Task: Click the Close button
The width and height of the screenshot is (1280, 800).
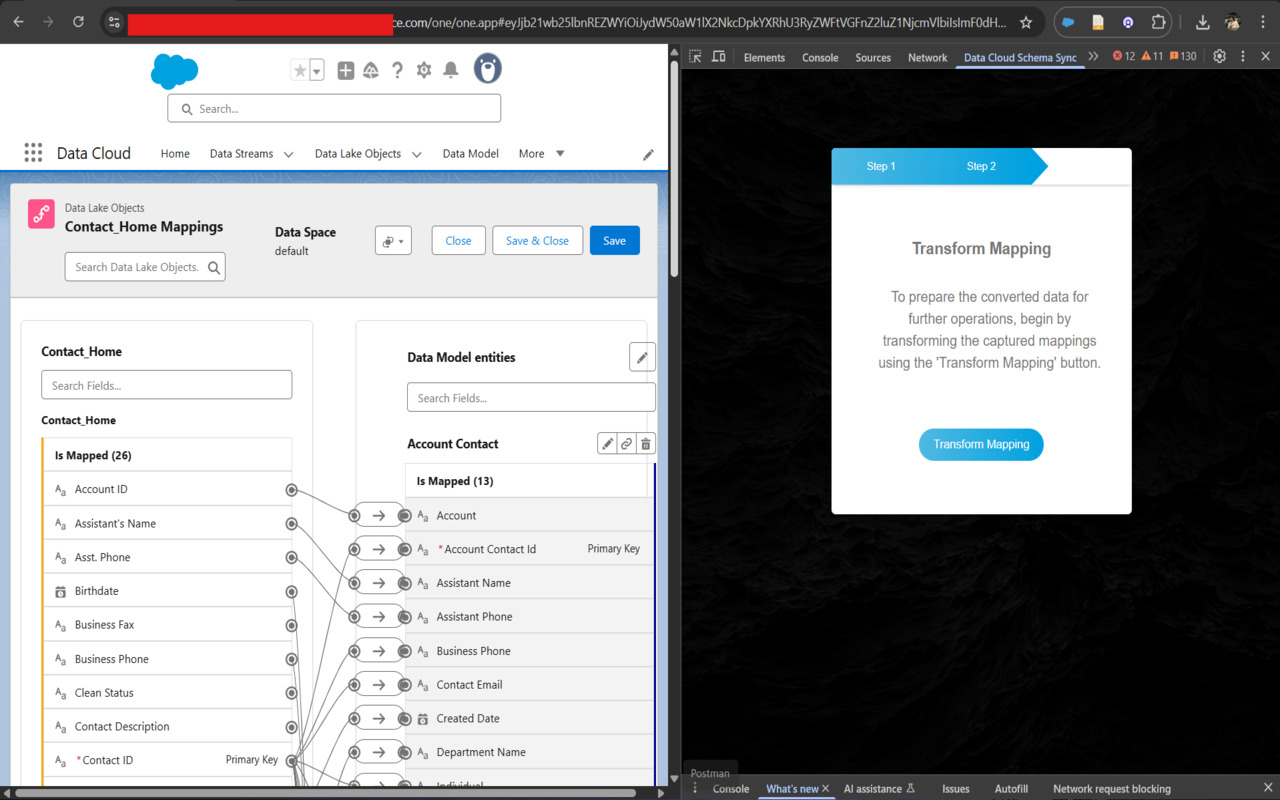Action: point(458,240)
